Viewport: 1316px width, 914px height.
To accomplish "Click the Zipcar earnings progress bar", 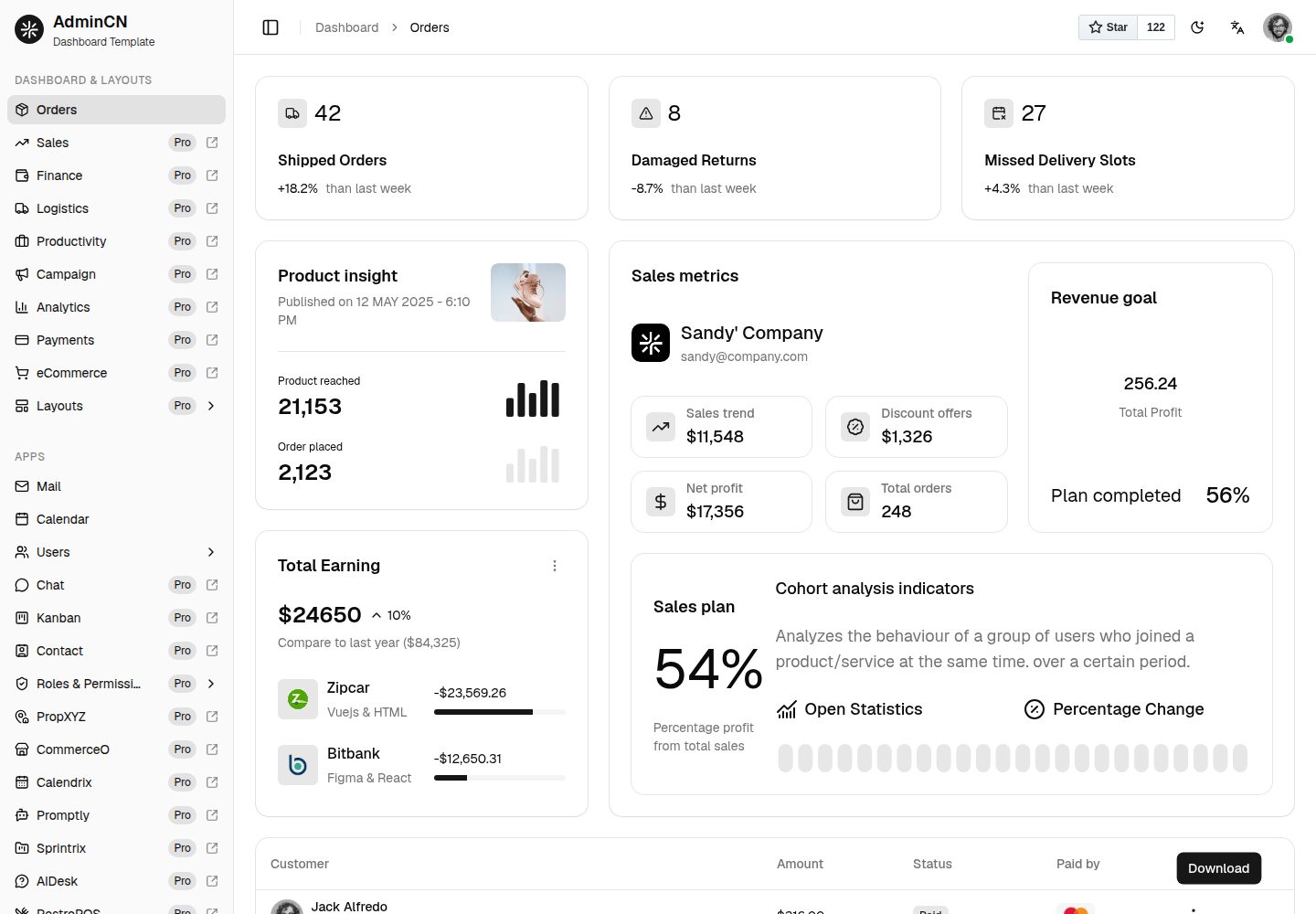I will (x=500, y=712).
